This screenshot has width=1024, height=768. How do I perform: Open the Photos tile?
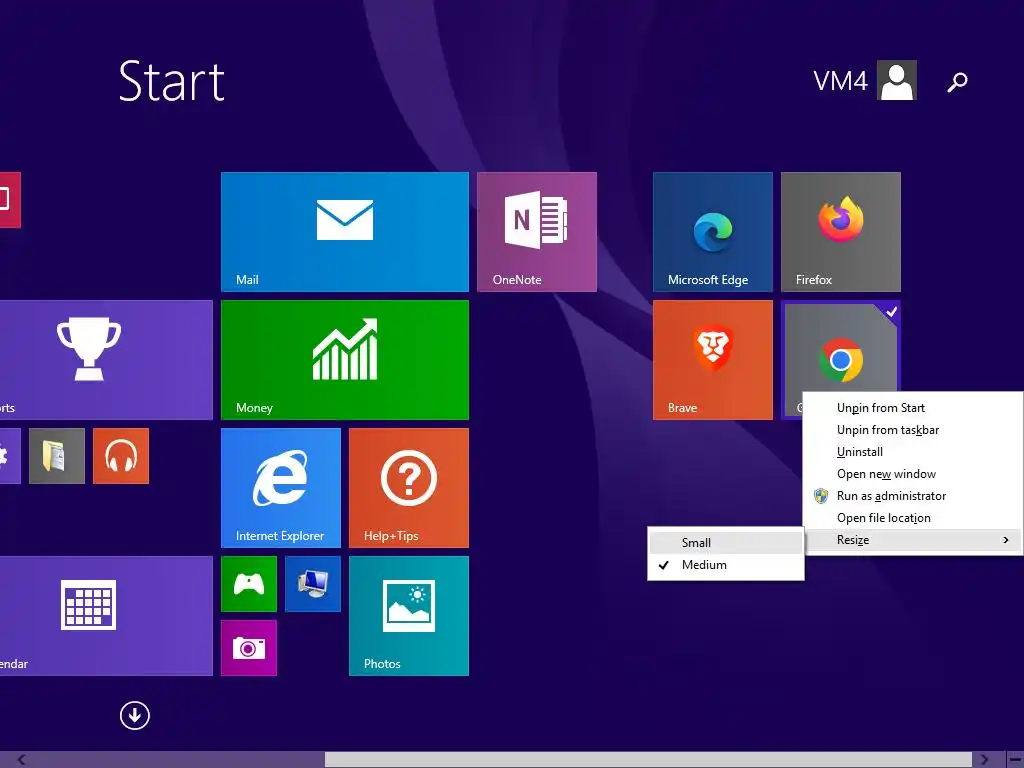[x=409, y=616]
